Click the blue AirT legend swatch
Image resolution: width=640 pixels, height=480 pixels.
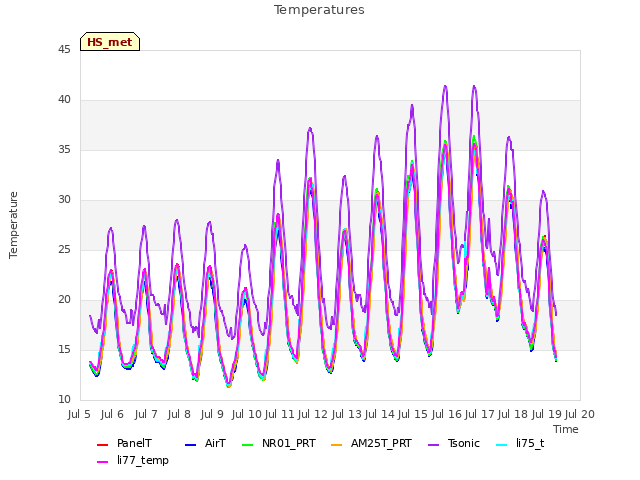click(190, 444)
